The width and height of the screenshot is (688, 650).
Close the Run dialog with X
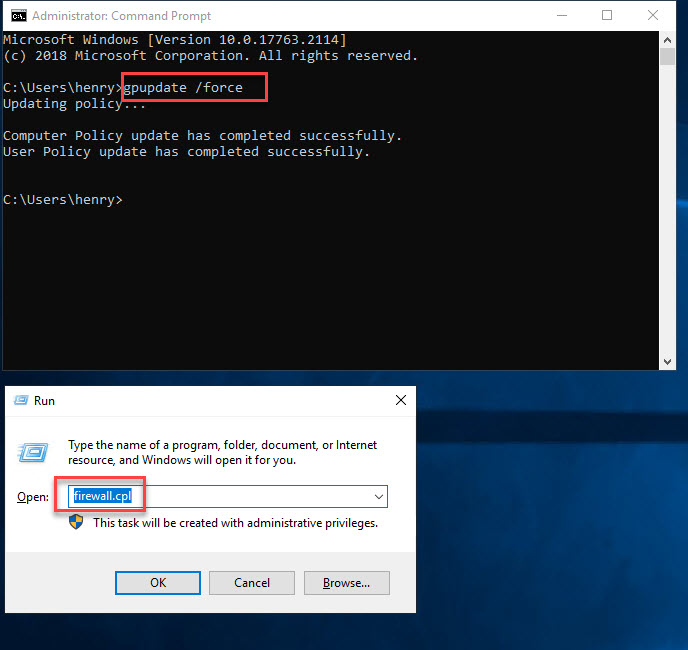[x=401, y=400]
